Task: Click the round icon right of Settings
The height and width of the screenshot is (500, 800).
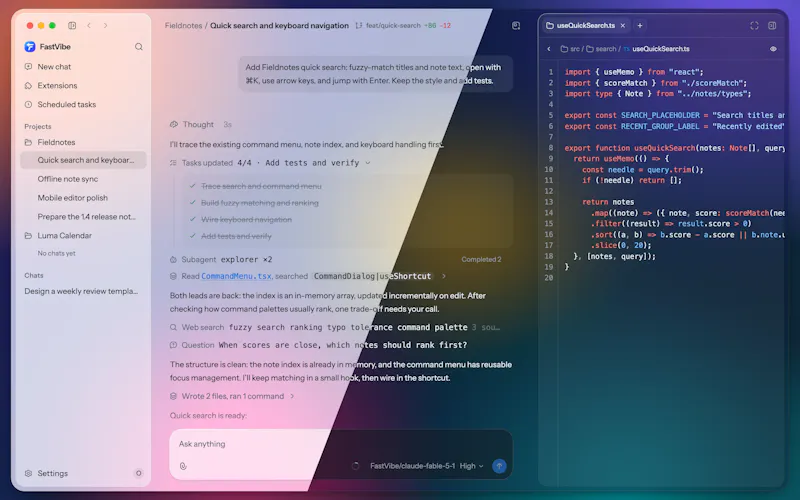Action: coord(138,473)
